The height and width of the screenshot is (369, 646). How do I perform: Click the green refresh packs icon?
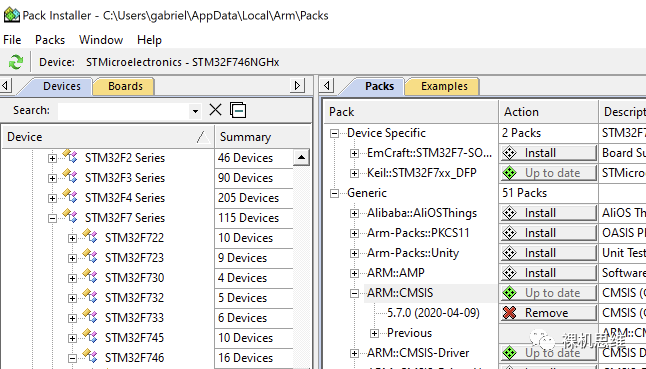16,62
